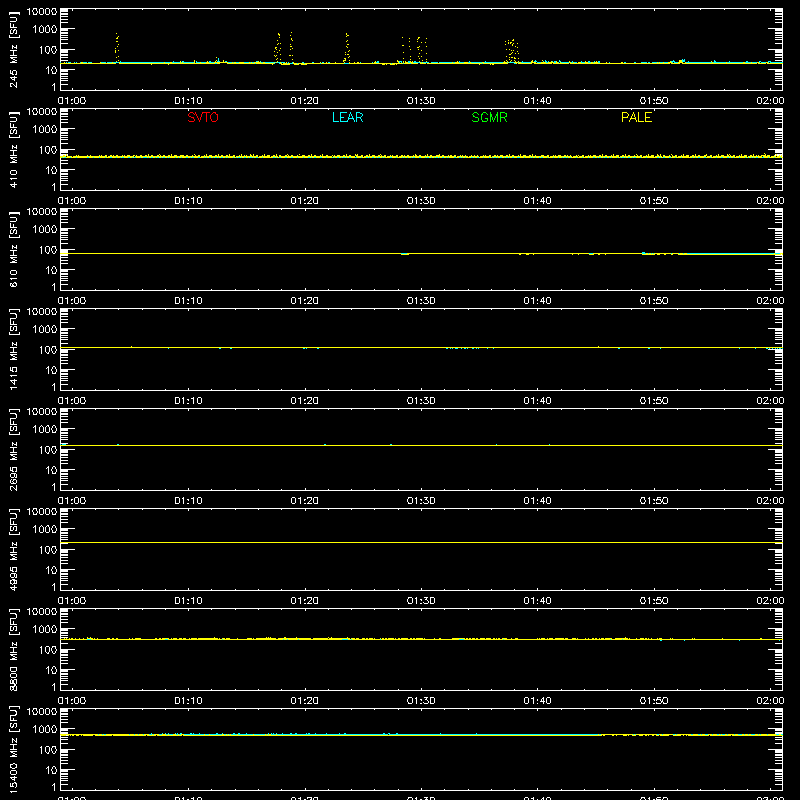Select the 4995 MHz [SFU] axis title

click(x=13, y=549)
